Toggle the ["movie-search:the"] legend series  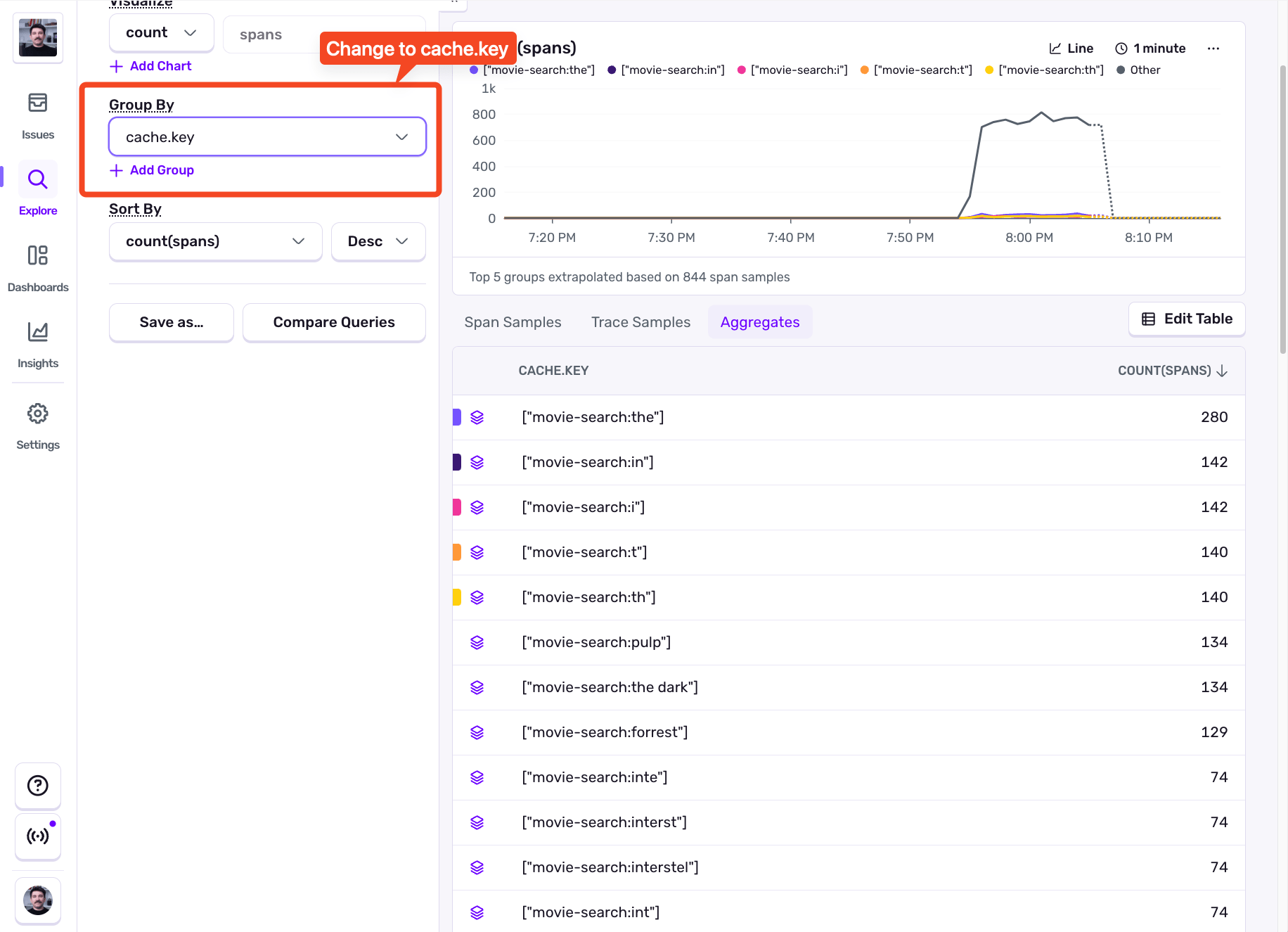tap(532, 70)
